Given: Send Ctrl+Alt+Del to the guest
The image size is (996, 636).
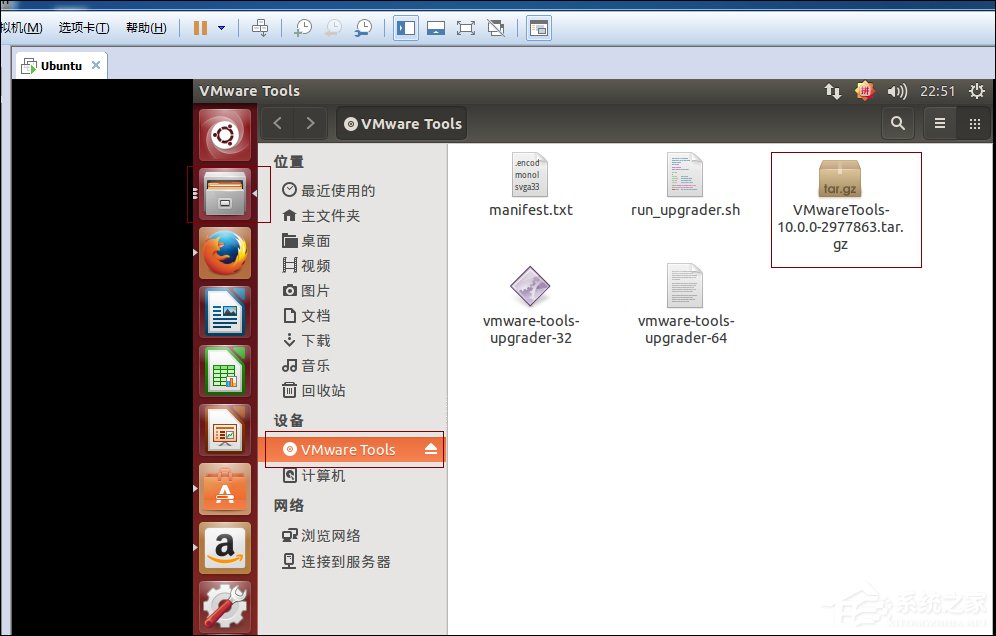Looking at the screenshot, I should [x=260, y=28].
